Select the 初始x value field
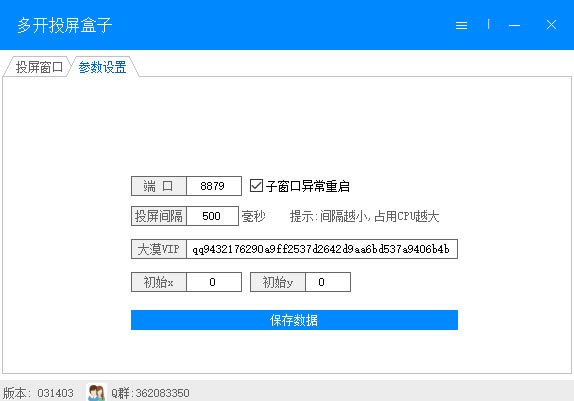Screen dimensions: 574x401 click(x=214, y=282)
